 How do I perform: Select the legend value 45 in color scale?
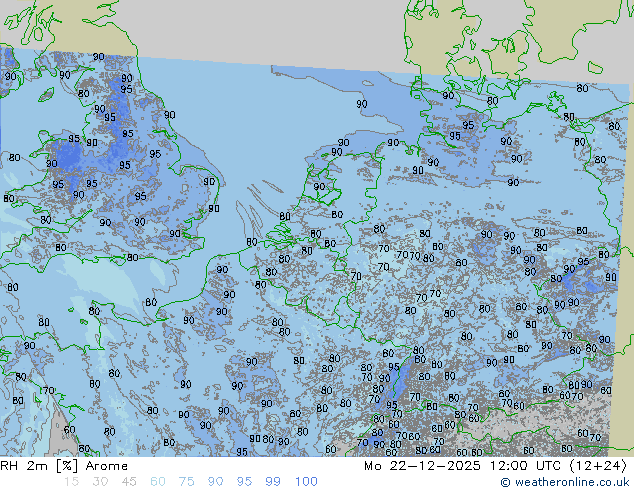pyautogui.click(x=129, y=482)
